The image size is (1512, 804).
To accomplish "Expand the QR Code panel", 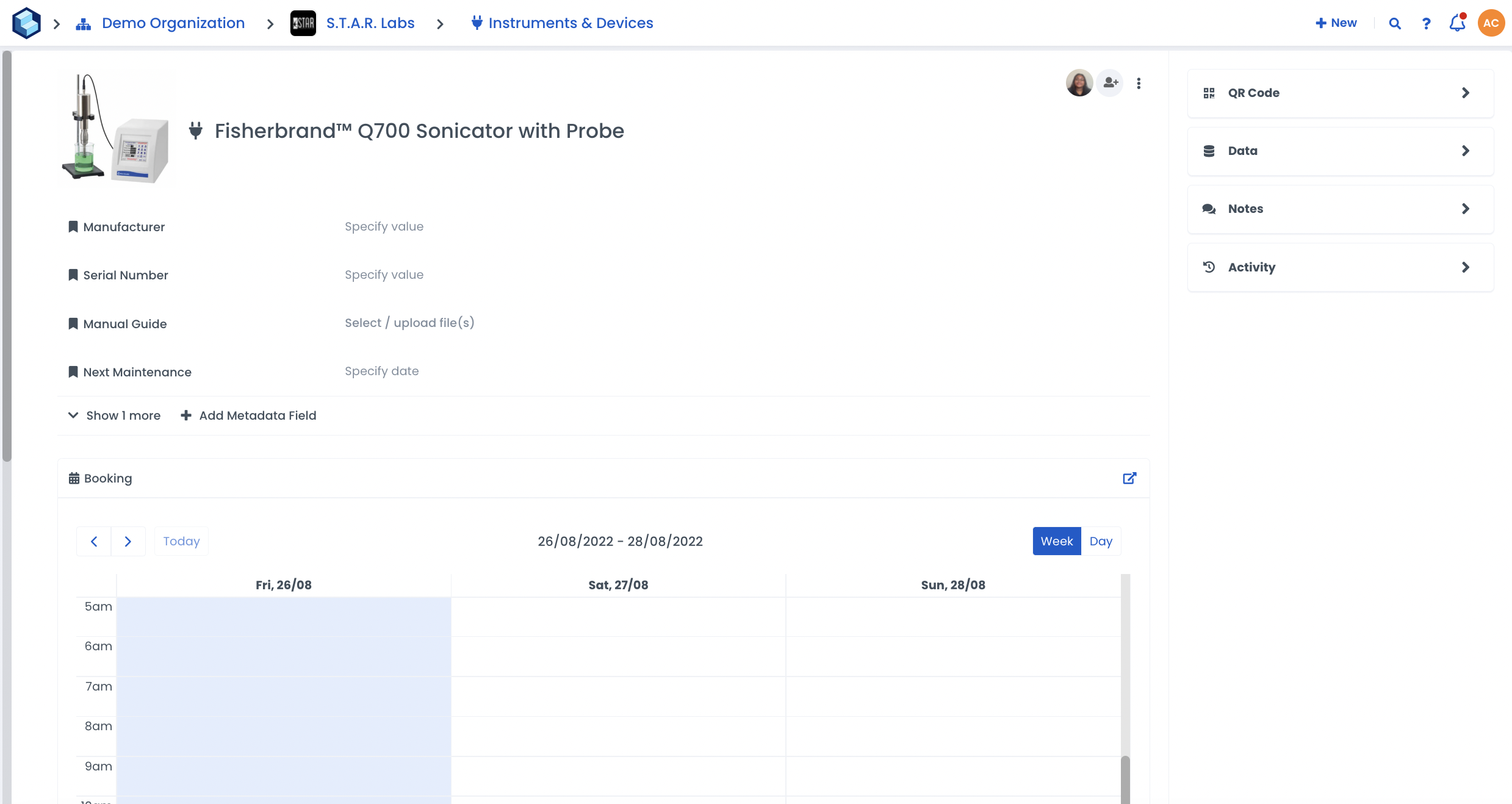I will 1340,93.
